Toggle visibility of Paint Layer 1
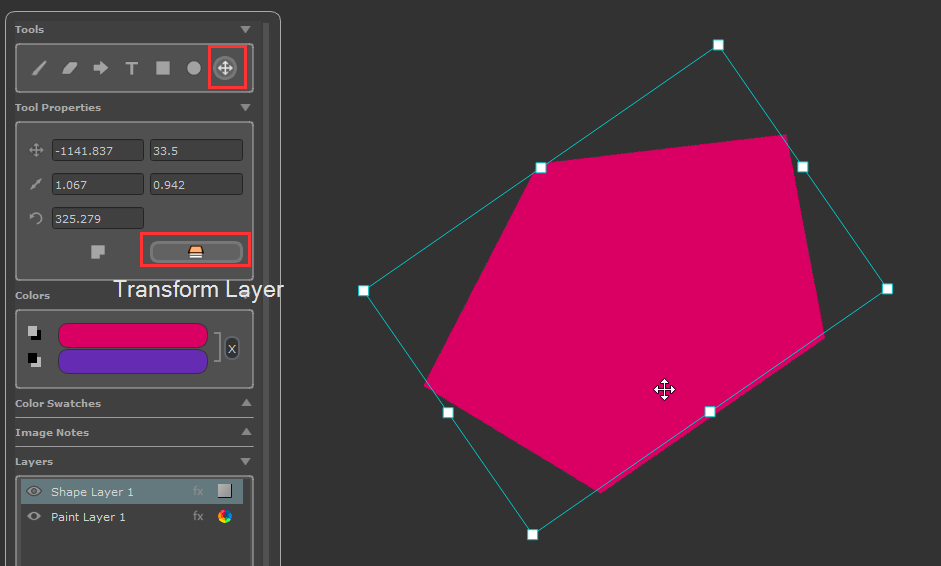 pos(35,517)
